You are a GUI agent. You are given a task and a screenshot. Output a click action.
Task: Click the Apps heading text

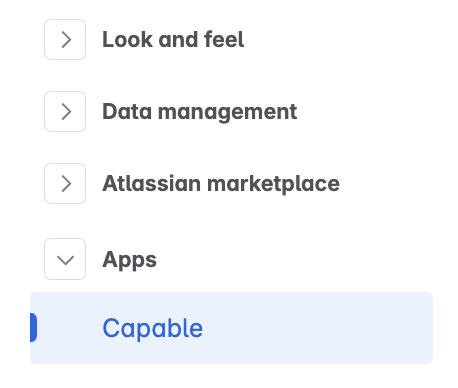(129, 260)
